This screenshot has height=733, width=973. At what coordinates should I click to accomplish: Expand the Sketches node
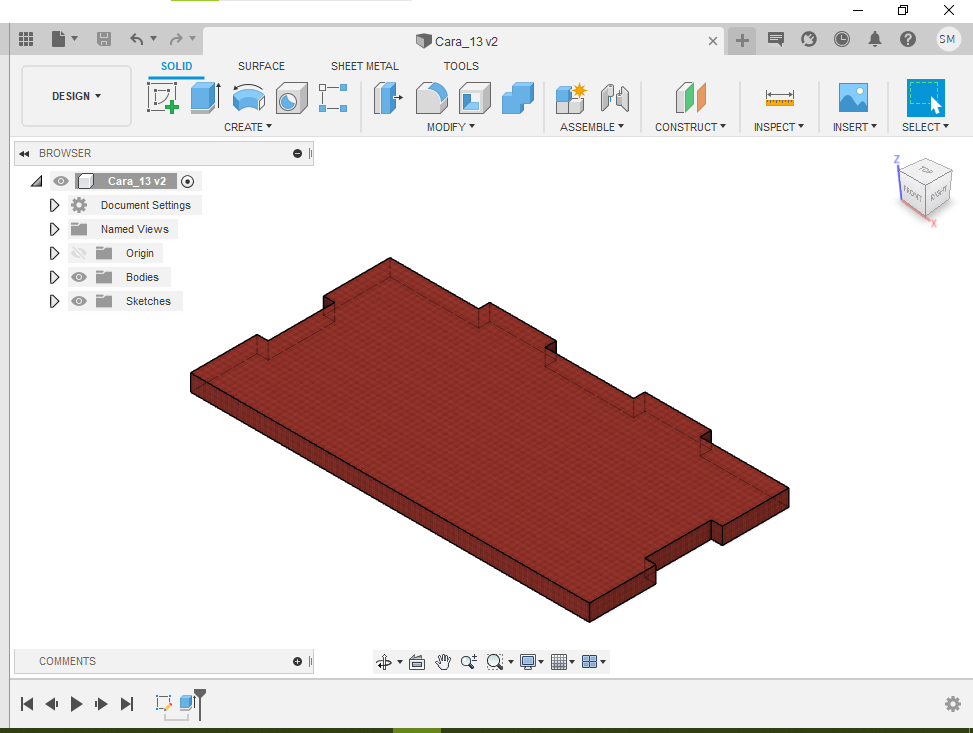pos(54,301)
